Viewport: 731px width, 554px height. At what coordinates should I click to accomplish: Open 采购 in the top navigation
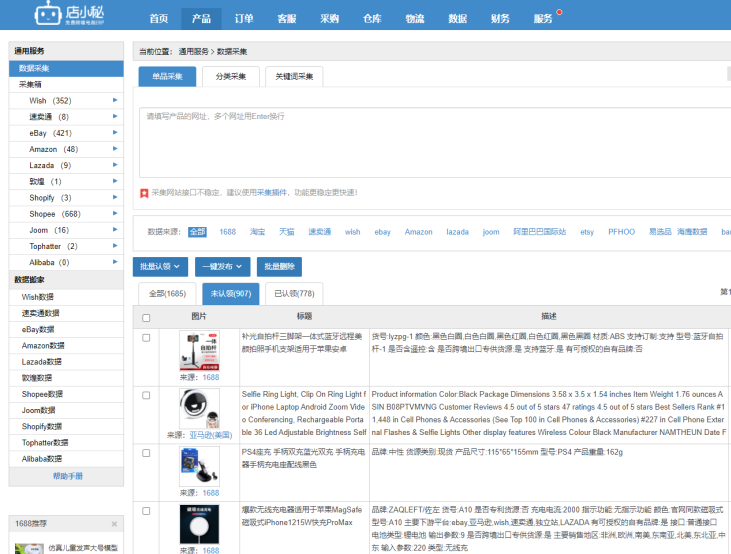(x=329, y=19)
